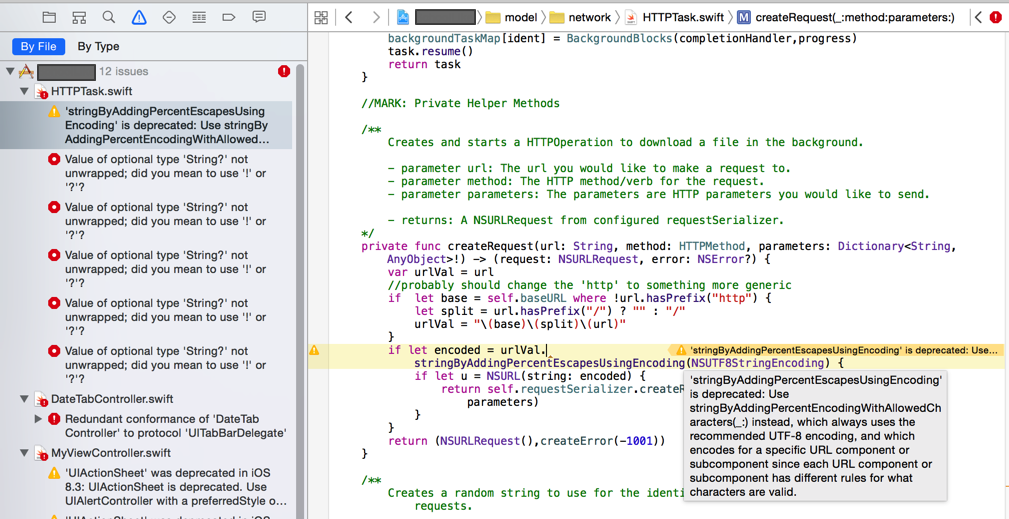Collapse the DateTabController.swift issue group

(24, 399)
